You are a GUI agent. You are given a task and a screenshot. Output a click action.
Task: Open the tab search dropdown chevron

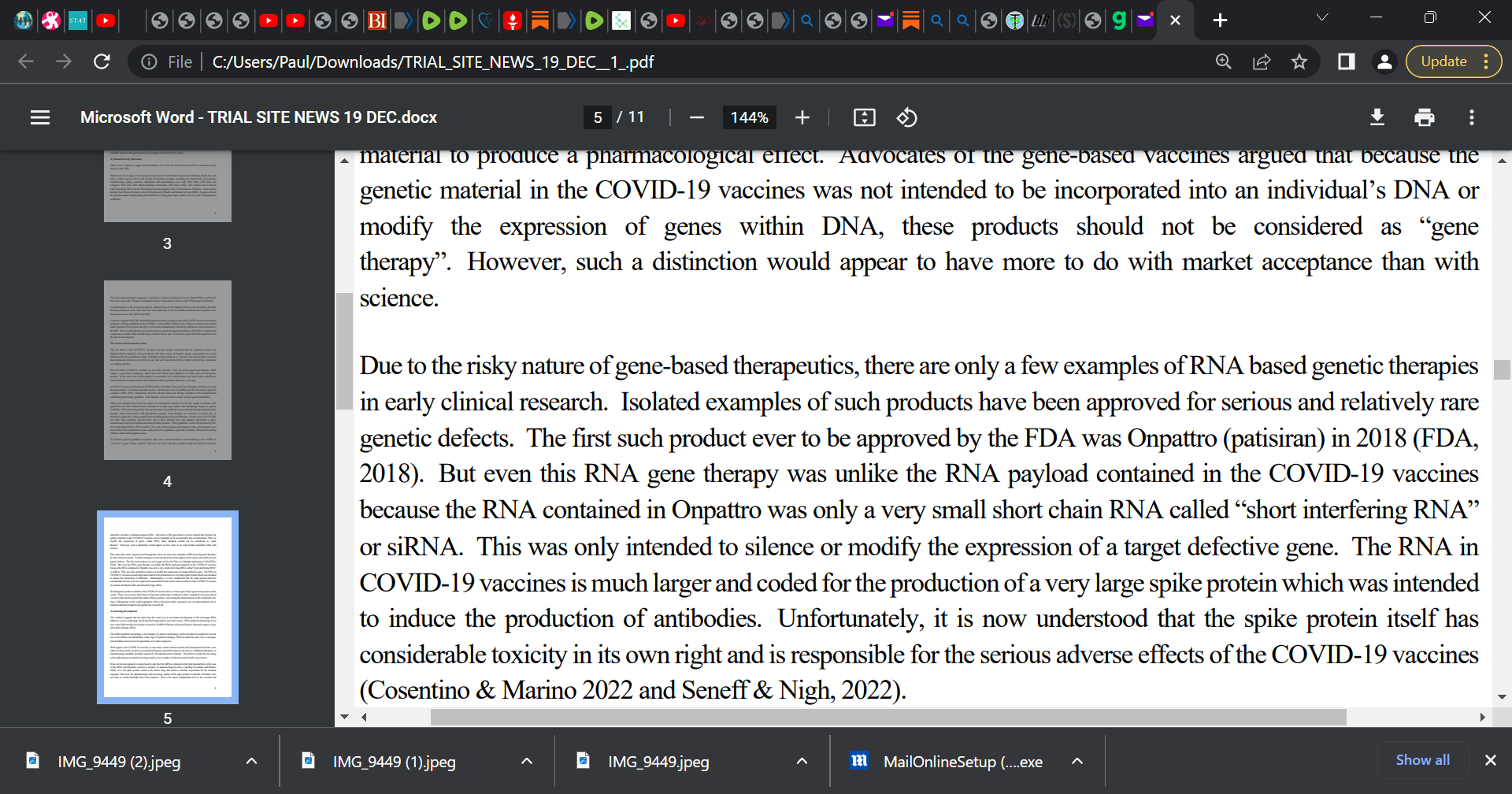1322,17
